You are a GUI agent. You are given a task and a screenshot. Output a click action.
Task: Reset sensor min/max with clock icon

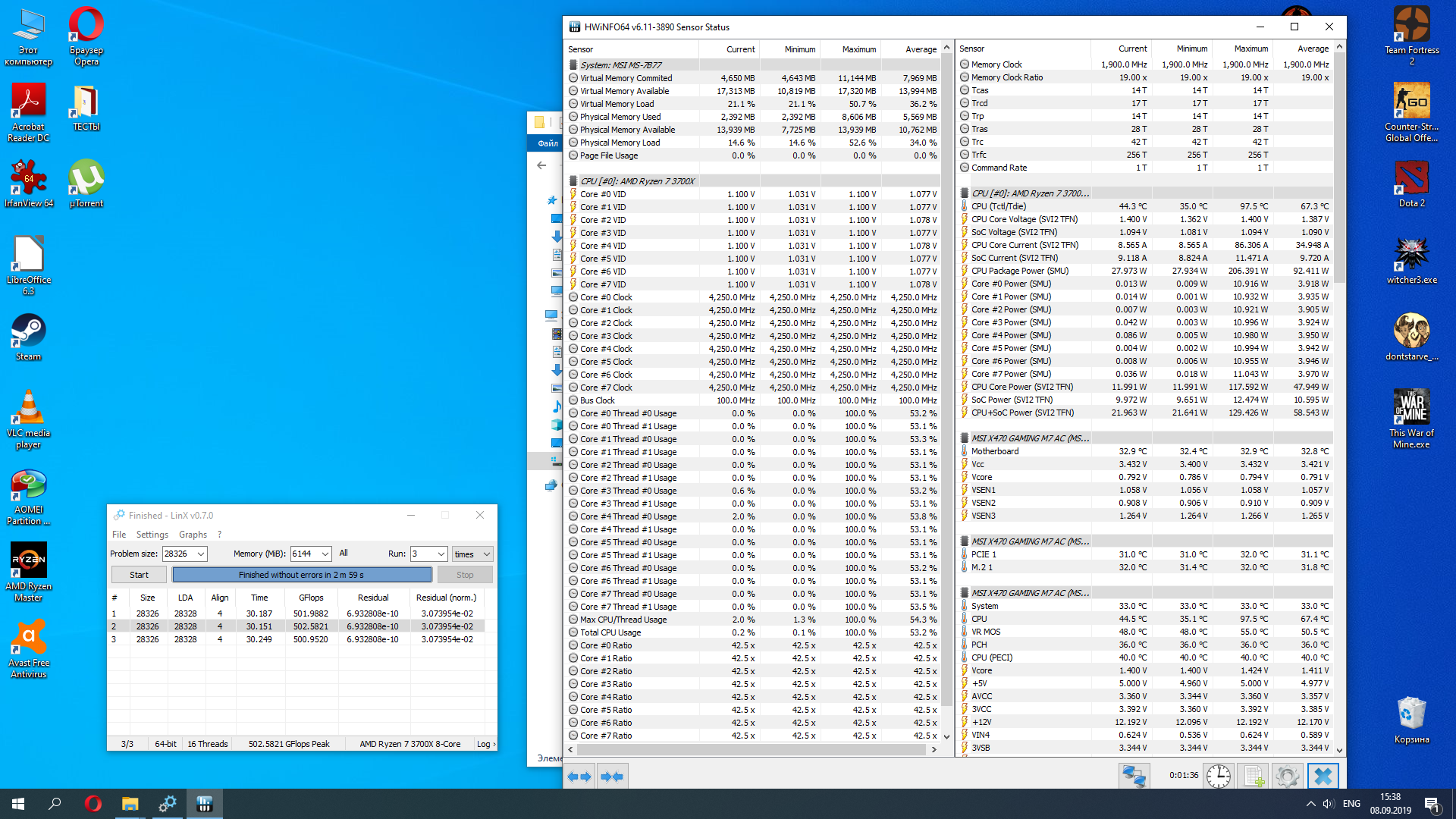tap(1219, 776)
